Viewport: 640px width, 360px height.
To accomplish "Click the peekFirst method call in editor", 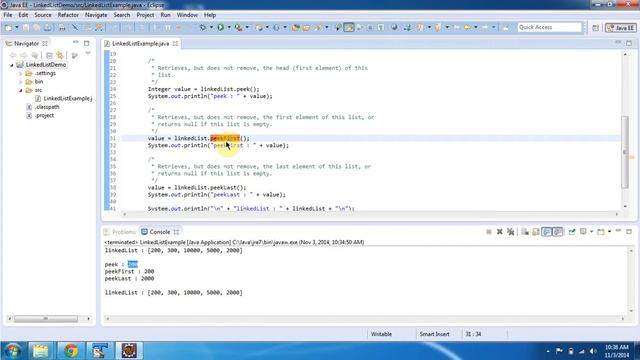I will tap(225, 138).
